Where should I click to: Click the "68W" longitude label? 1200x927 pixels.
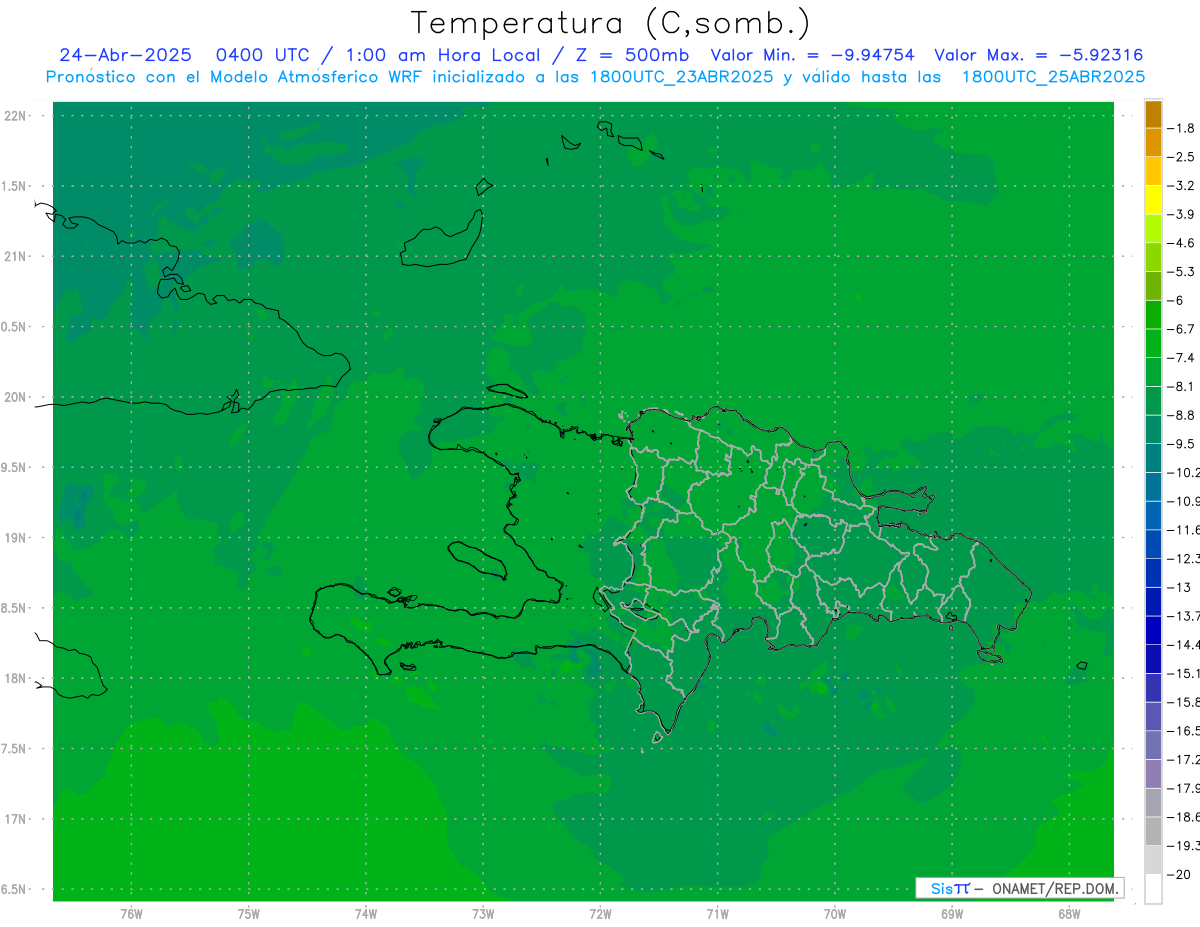click(x=1069, y=914)
